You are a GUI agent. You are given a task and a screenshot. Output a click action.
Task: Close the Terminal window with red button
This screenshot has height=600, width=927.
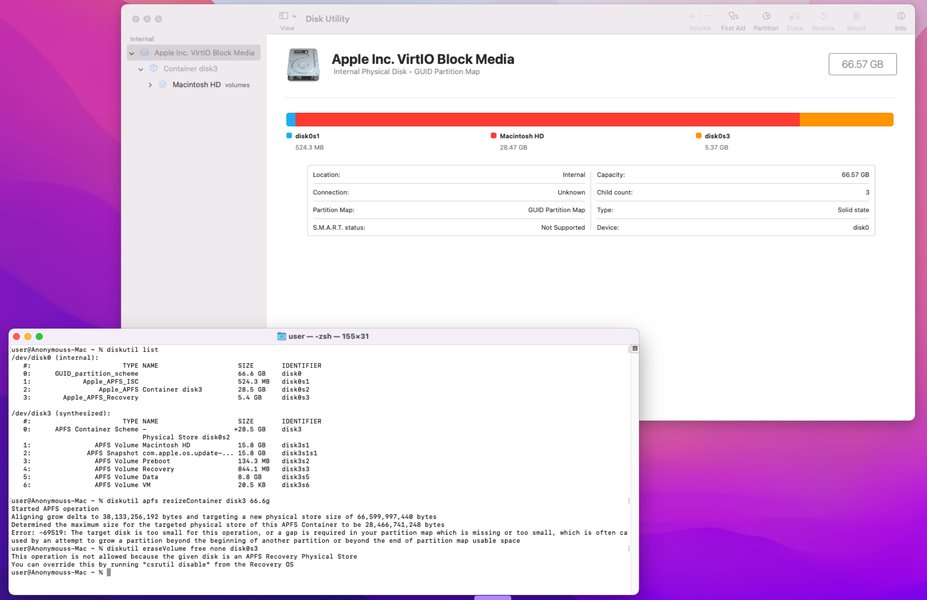(17, 336)
